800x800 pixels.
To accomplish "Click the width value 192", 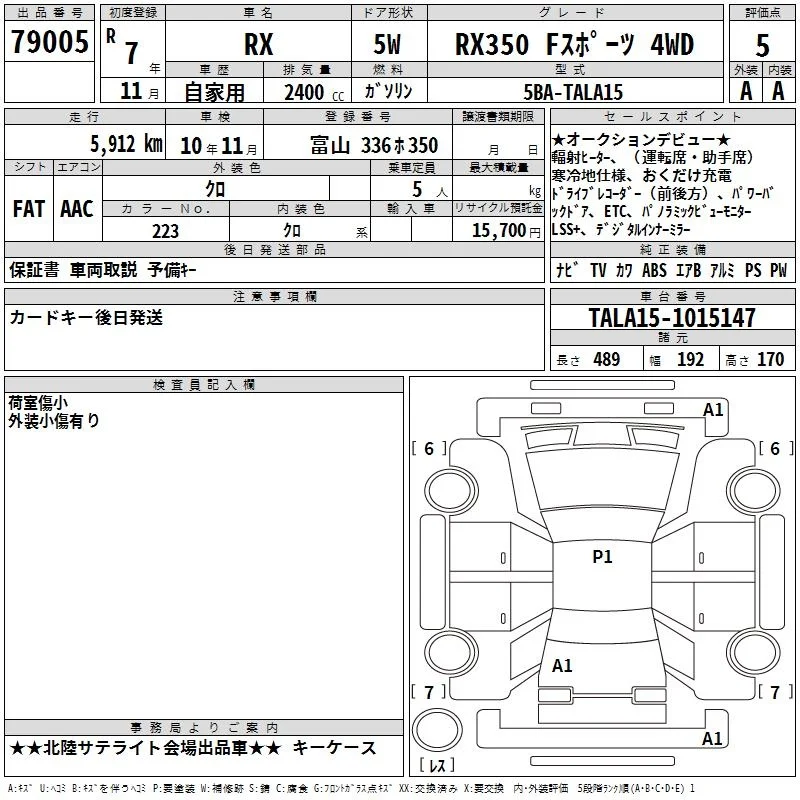I will click(690, 360).
